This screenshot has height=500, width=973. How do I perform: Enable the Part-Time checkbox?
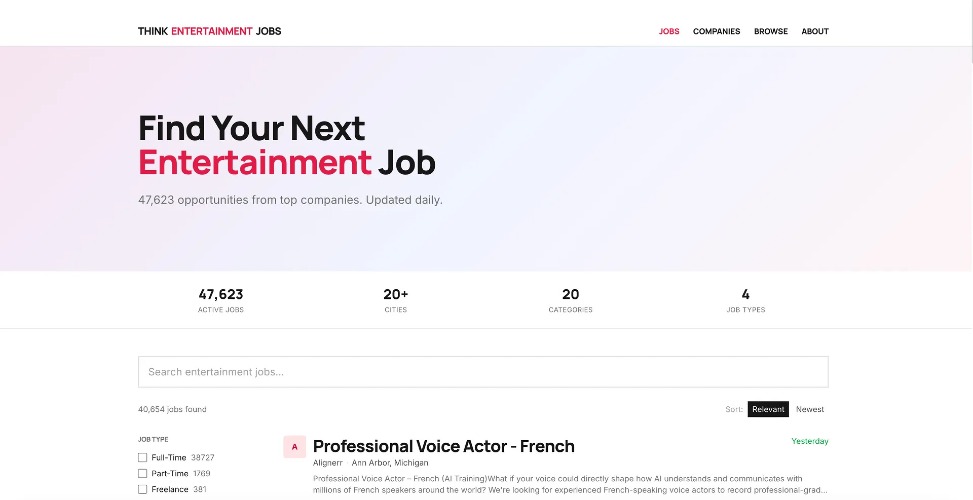pyautogui.click(x=143, y=474)
